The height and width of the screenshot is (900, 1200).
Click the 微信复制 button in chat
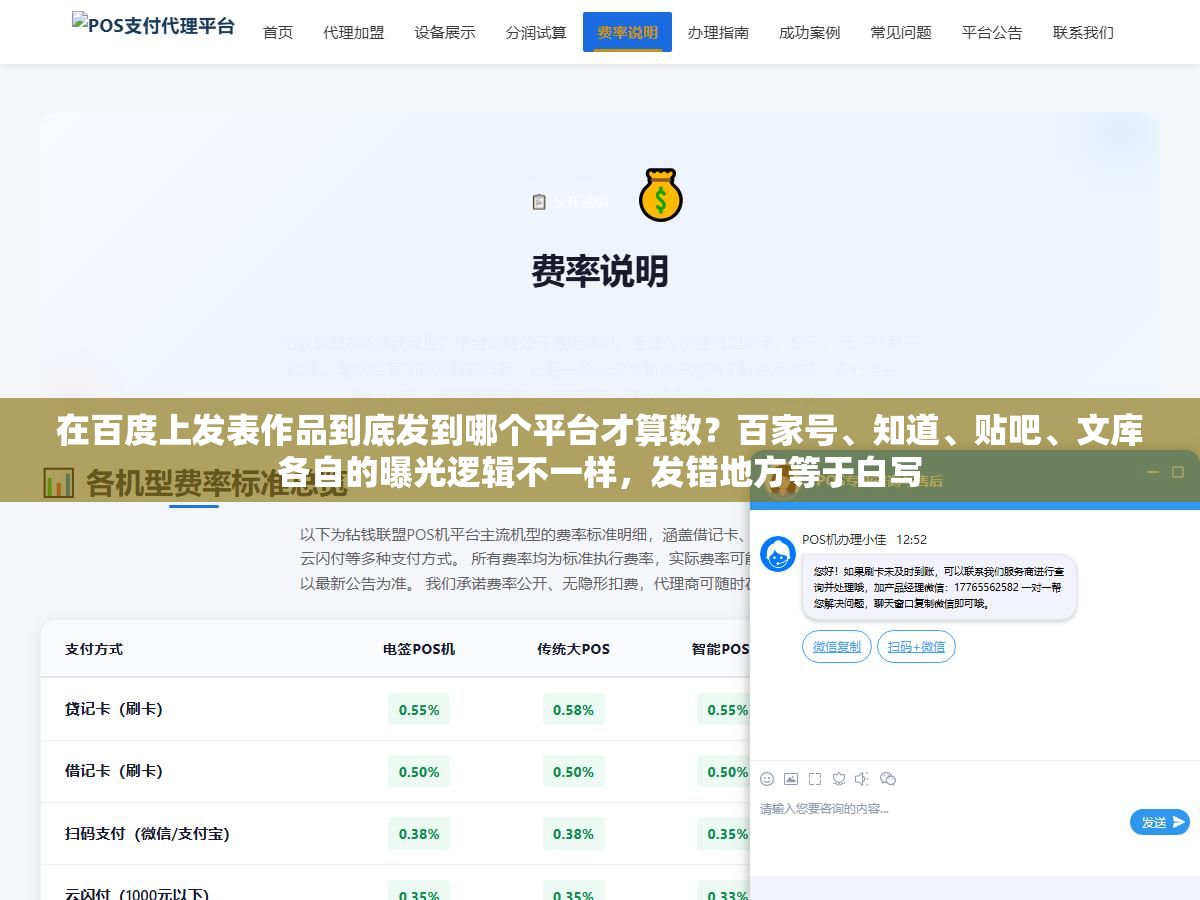837,646
